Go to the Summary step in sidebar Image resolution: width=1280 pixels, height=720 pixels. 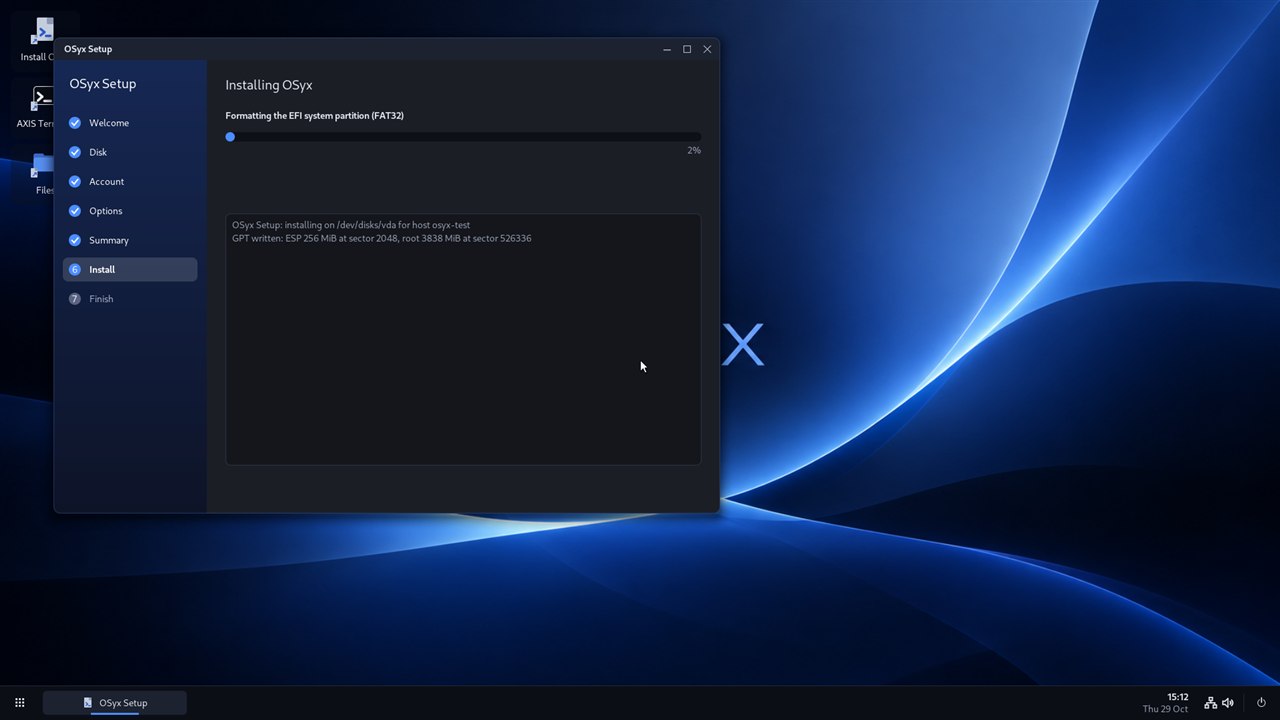point(130,240)
